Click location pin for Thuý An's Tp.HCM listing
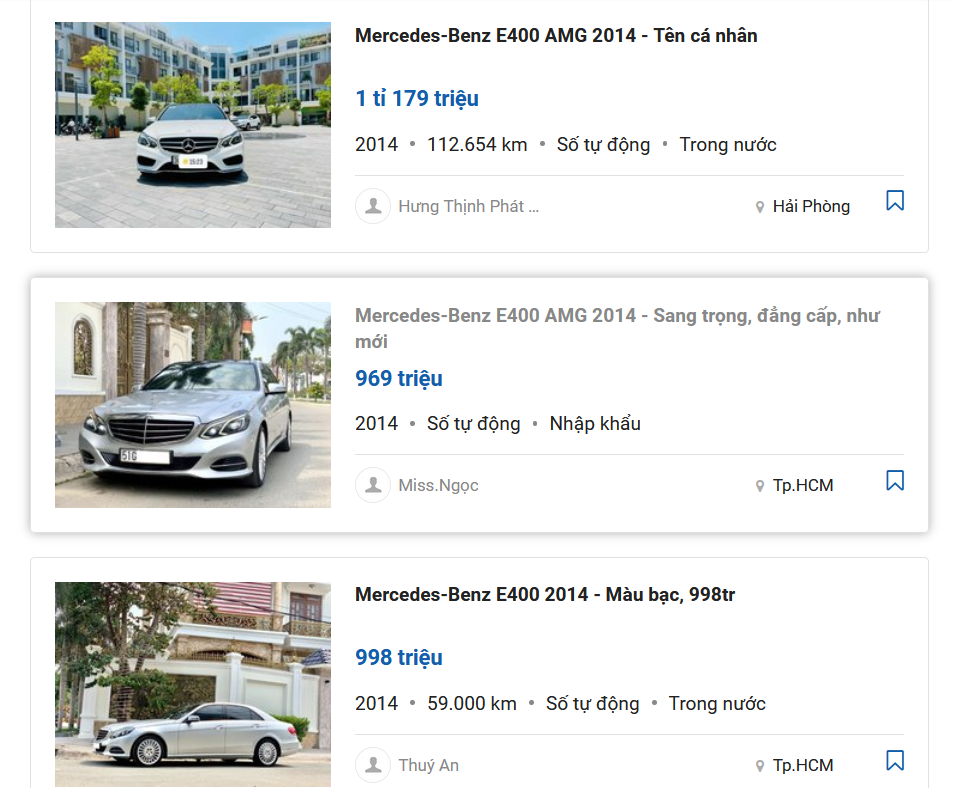This screenshot has height=788, width=953. 760,766
